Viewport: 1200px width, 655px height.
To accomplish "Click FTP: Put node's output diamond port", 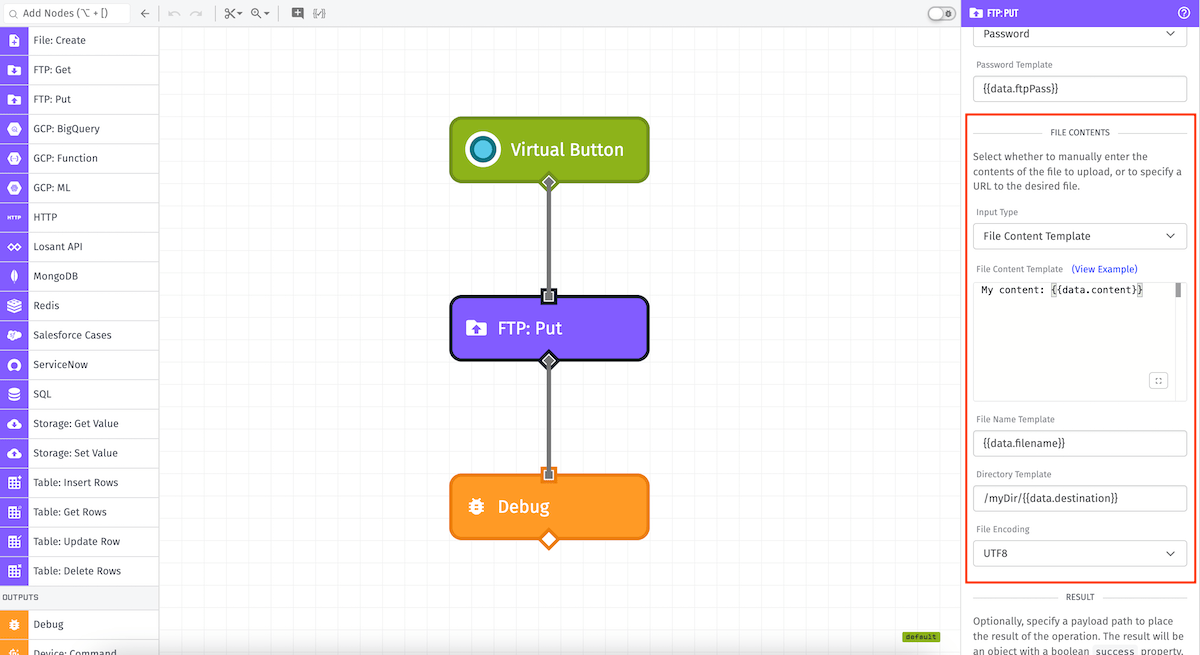I will pos(548,360).
